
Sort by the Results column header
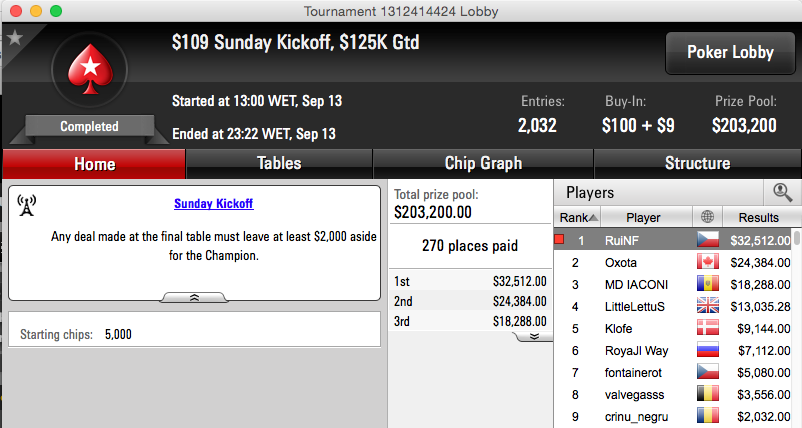pyautogui.click(x=759, y=217)
